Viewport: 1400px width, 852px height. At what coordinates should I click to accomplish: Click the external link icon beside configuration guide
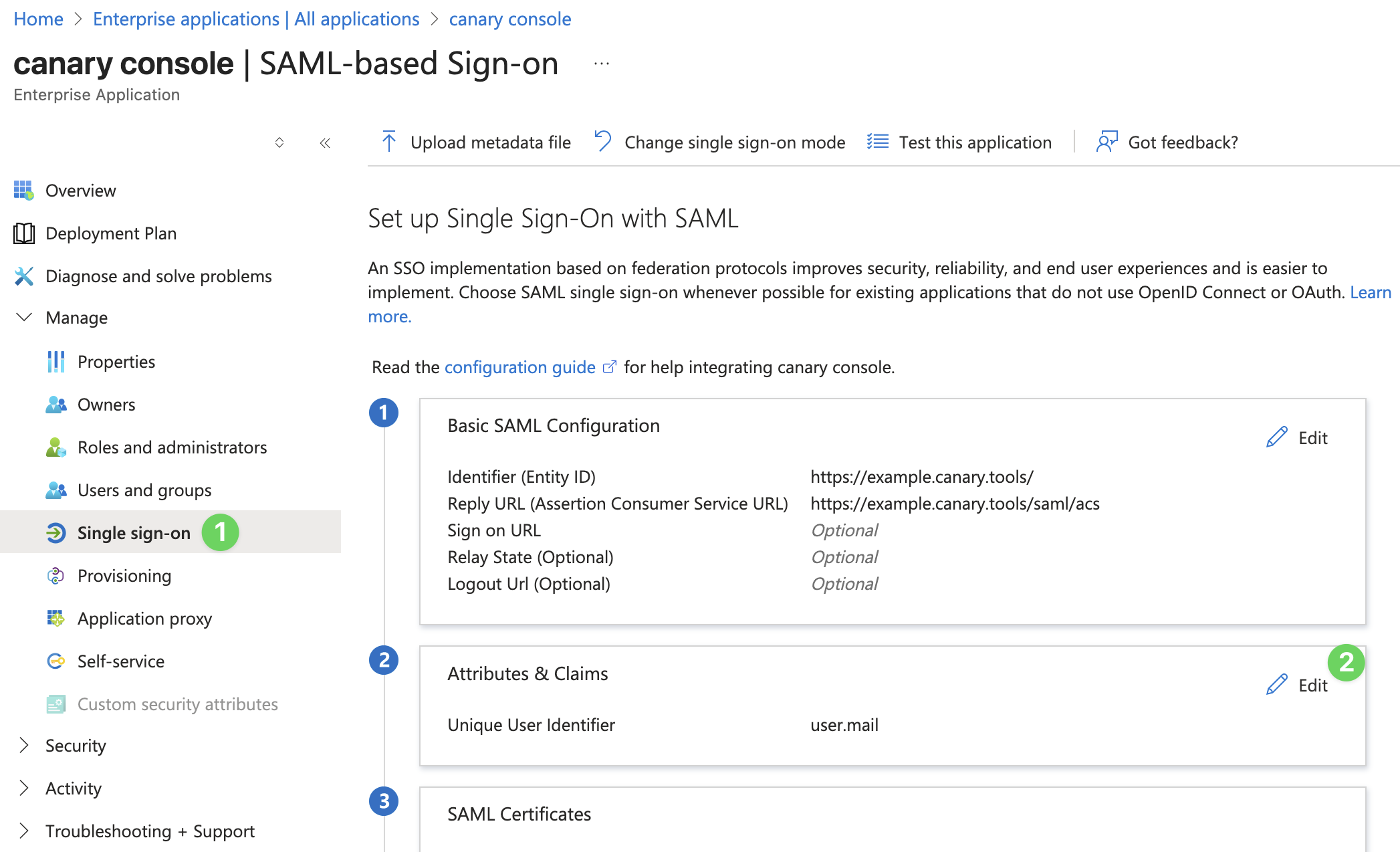point(609,367)
